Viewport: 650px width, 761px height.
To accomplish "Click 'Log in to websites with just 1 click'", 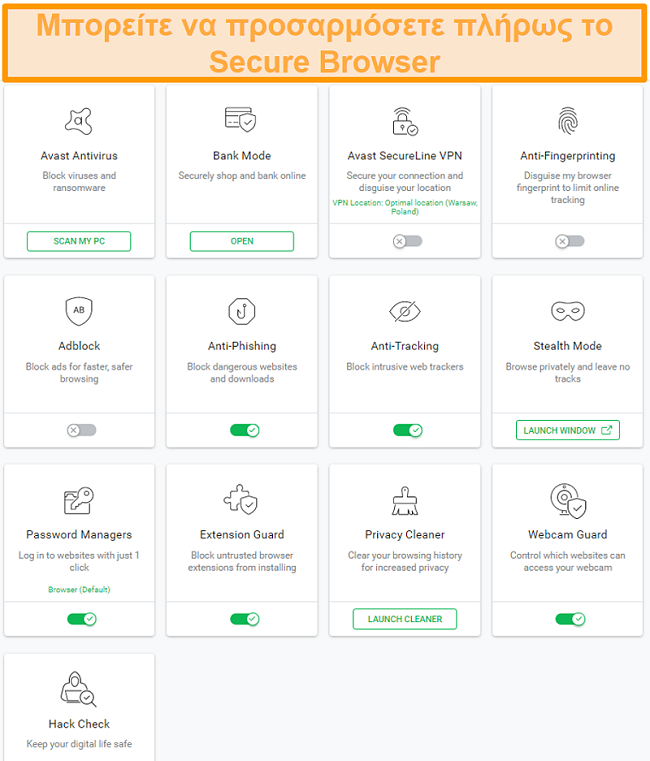I will 79,562.
